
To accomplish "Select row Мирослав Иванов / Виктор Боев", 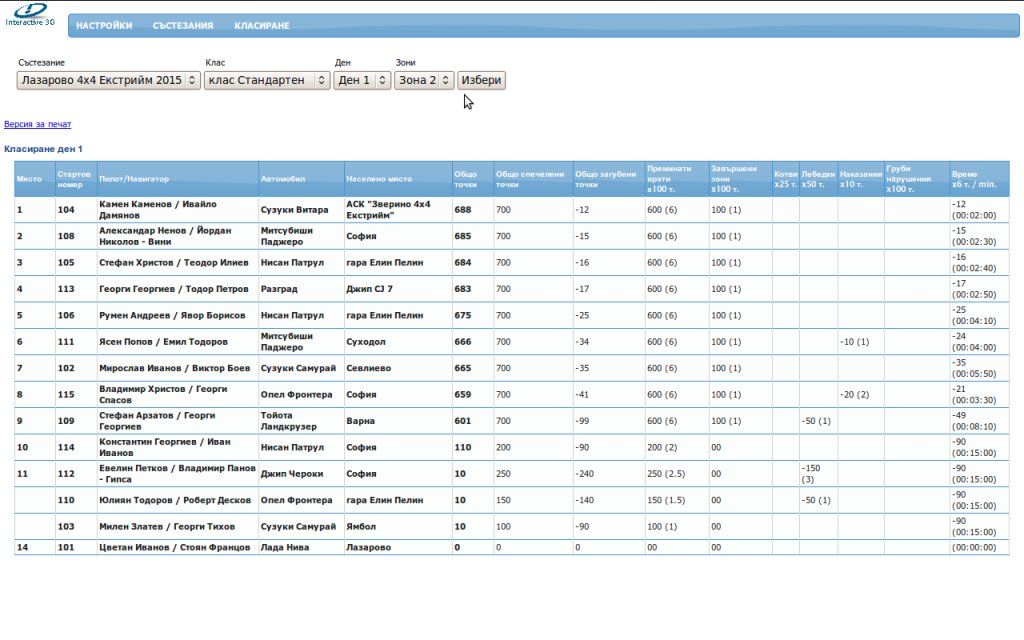I will click(511, 368).
